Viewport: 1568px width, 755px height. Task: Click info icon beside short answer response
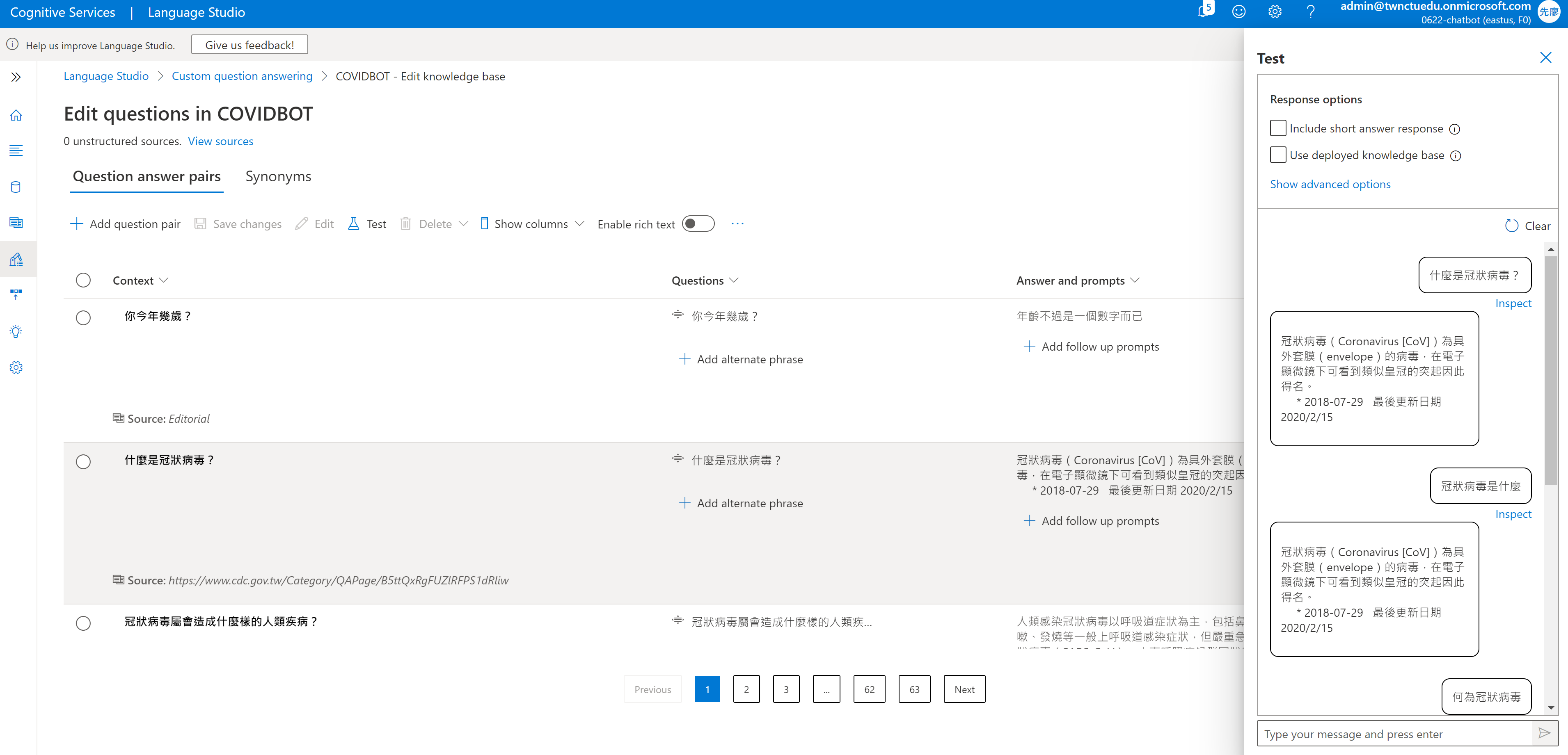pyautogui.click(x=1455, y=129)
